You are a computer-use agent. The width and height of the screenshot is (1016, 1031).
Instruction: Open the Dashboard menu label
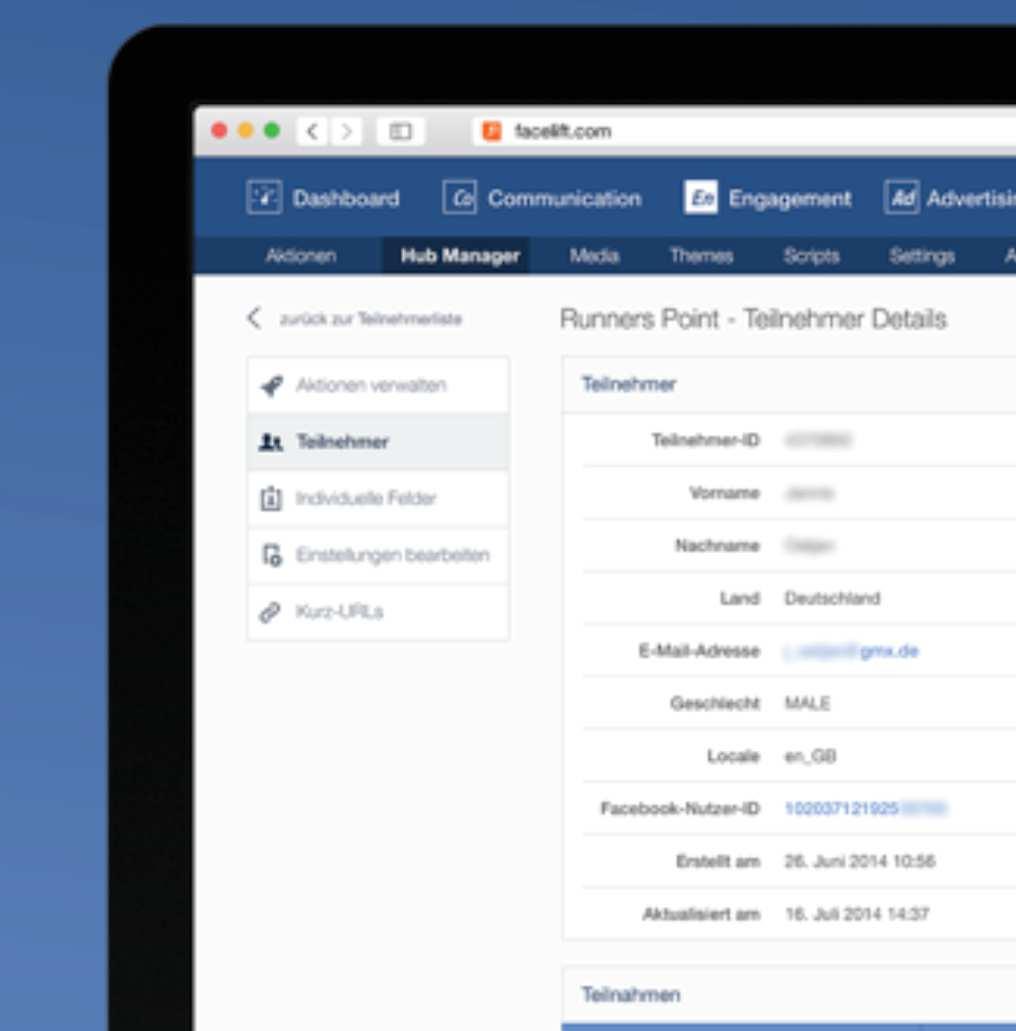pyautogui.click(x=346, y=198)
